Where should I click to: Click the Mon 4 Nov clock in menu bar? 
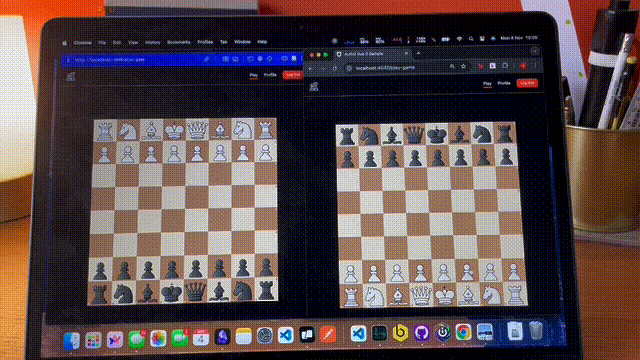[x=519, y=38]
